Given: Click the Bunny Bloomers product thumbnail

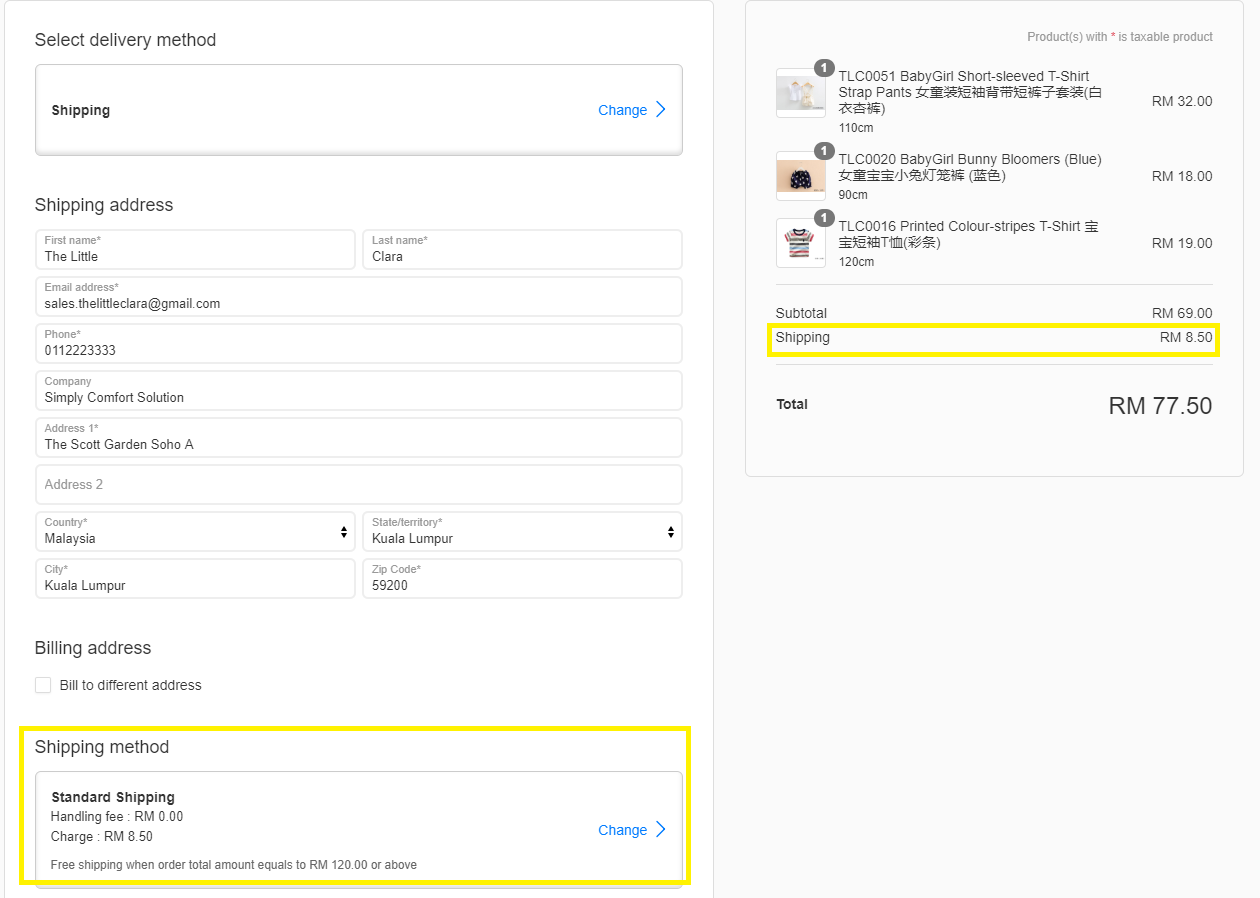Looking at the screenshot, I should 801,176.
